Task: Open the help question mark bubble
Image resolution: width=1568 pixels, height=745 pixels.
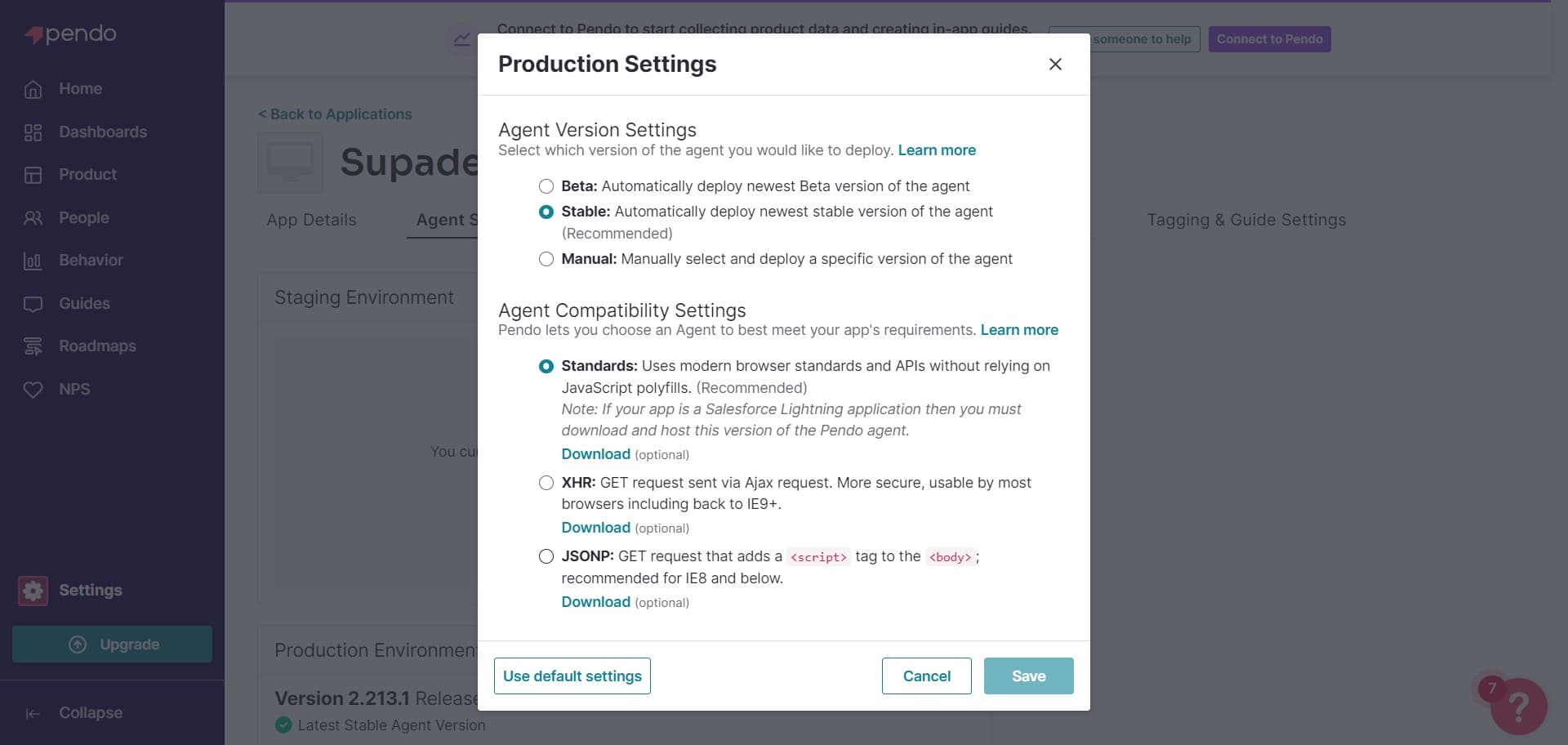Action: [1517, 706]
